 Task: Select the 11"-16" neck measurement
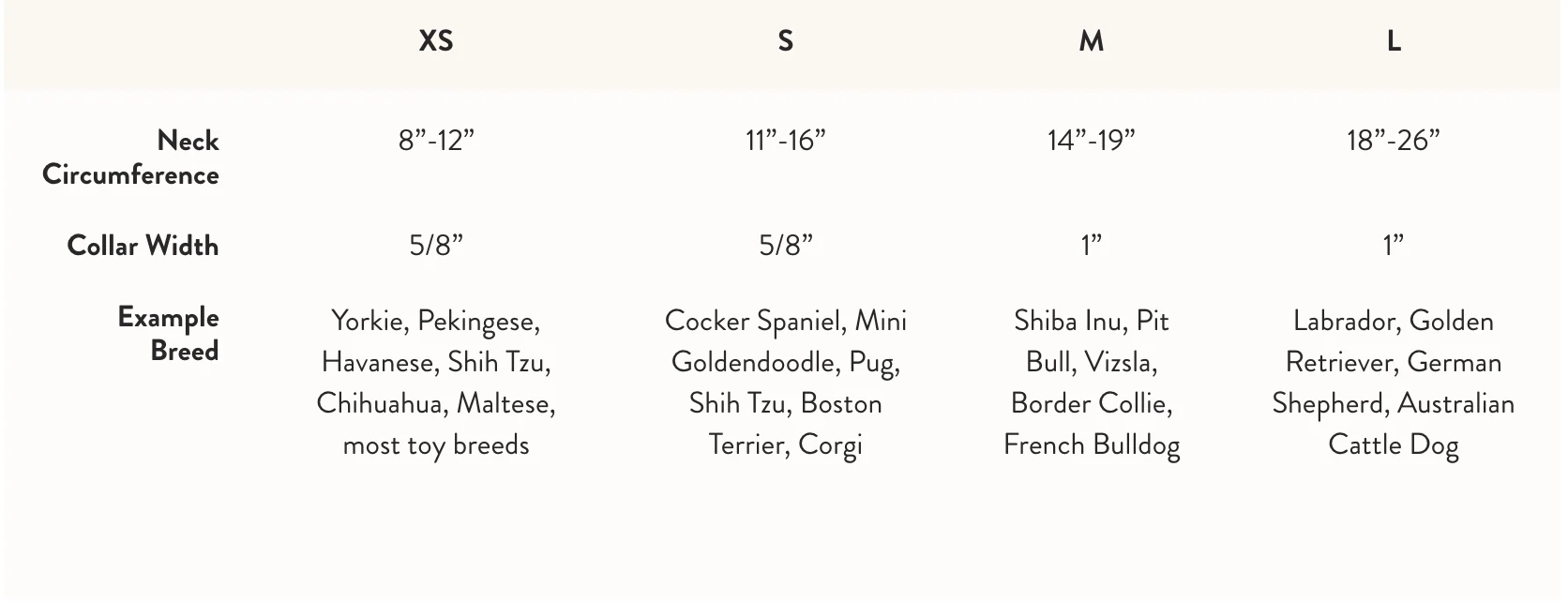click(x=786, y=141)
